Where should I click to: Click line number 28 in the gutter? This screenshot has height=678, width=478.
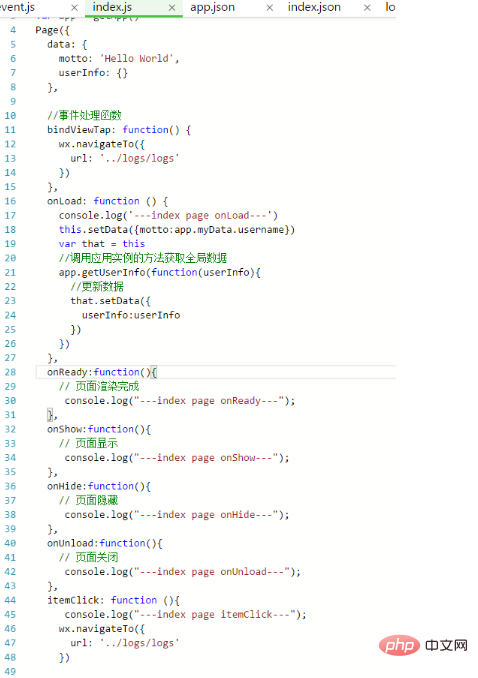(10, 372)
